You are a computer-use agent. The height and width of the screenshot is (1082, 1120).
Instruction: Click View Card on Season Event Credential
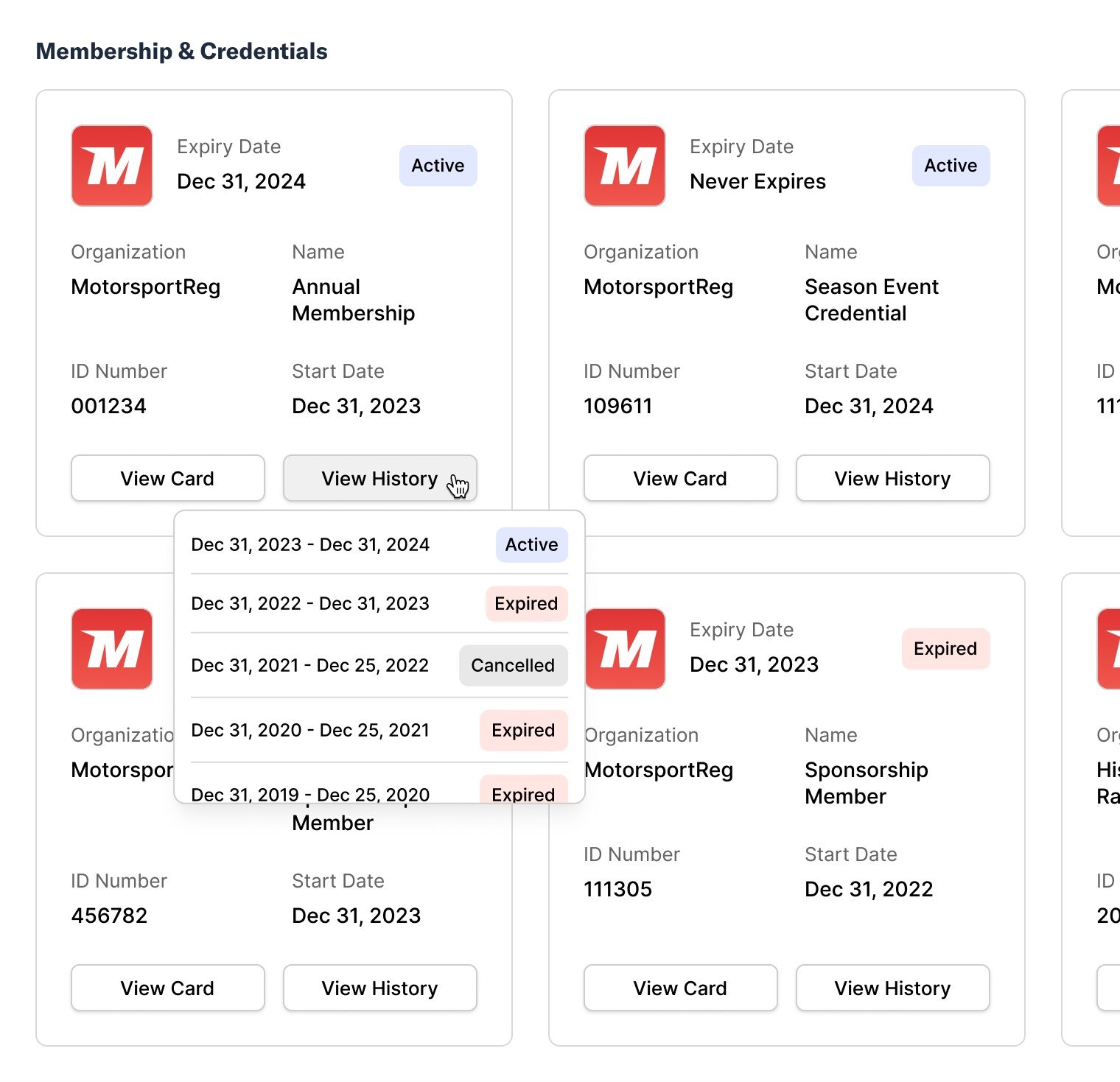pyautogui.click(x=680, y=478)
